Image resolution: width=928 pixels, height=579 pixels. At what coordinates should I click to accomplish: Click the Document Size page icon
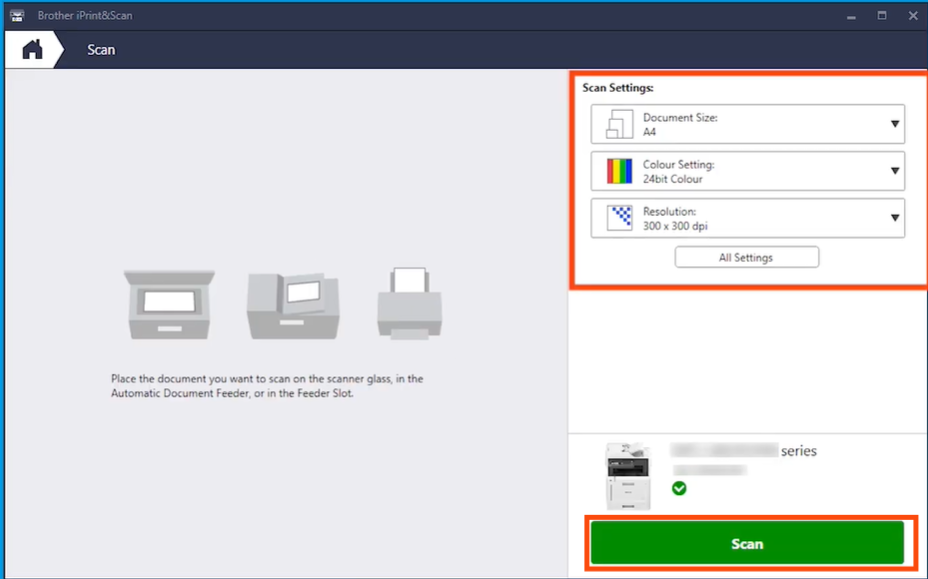pos(619,124)
